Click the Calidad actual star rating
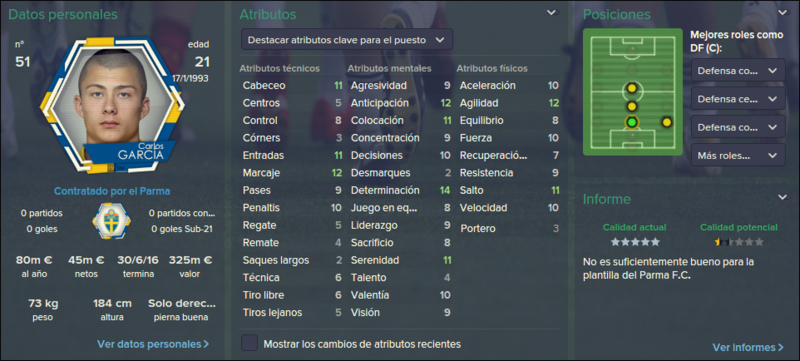This screenshot has width=800, height=361. point(635,242)
